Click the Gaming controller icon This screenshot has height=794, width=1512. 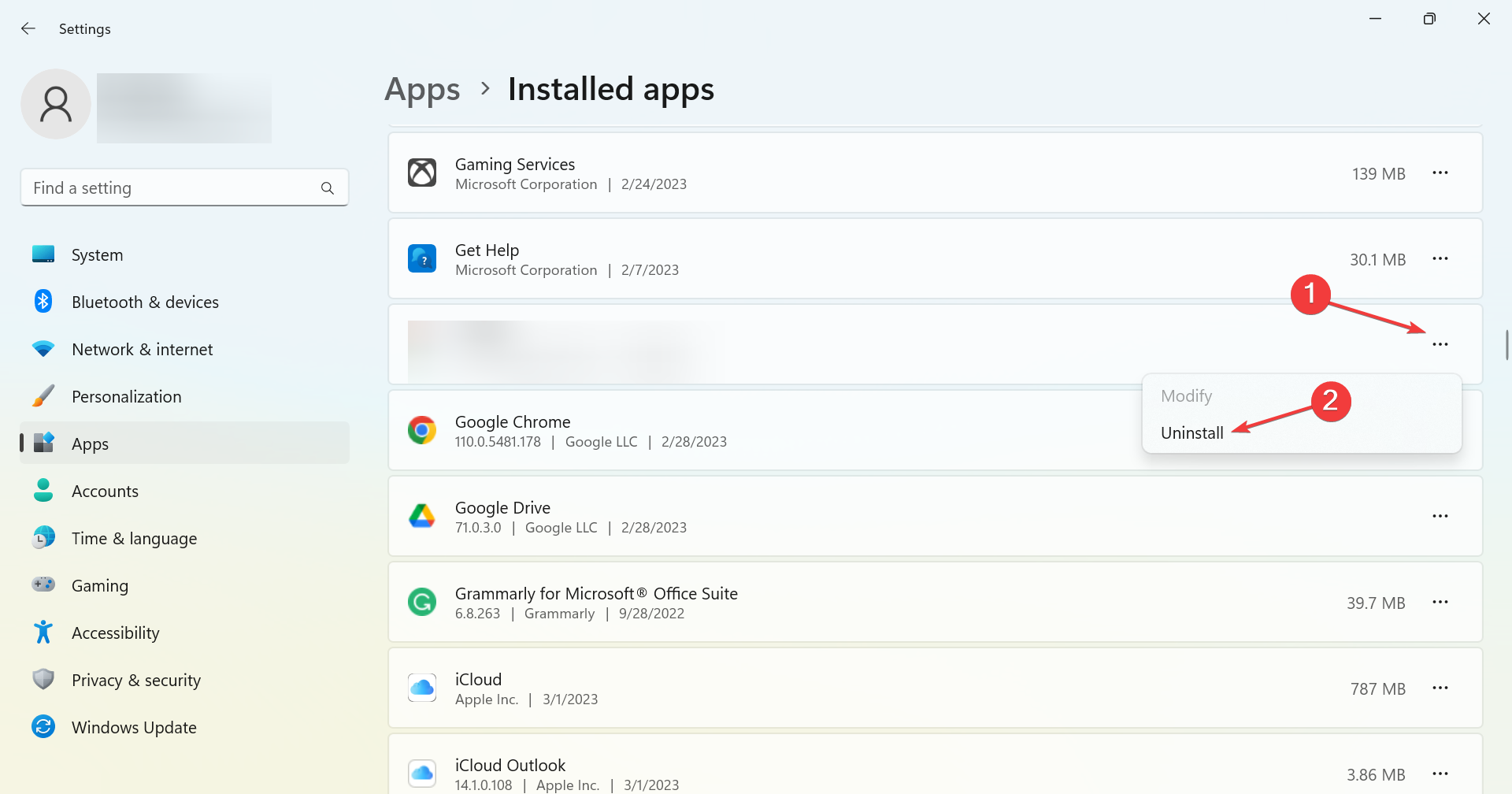(43, 584)
